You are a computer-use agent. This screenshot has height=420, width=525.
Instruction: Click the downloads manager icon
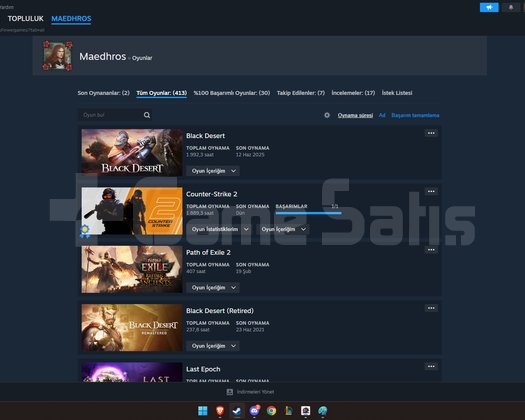click(x=230, y=392)
